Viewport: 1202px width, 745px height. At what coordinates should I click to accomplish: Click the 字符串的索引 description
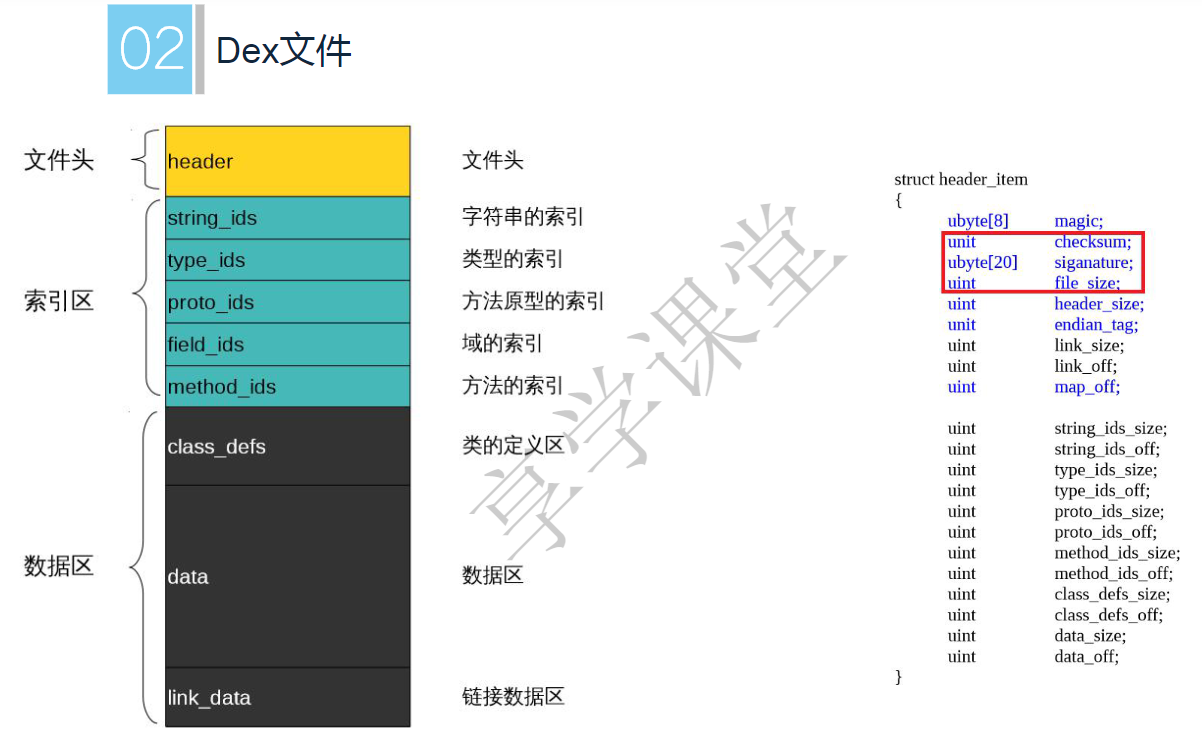click(523, 217)
